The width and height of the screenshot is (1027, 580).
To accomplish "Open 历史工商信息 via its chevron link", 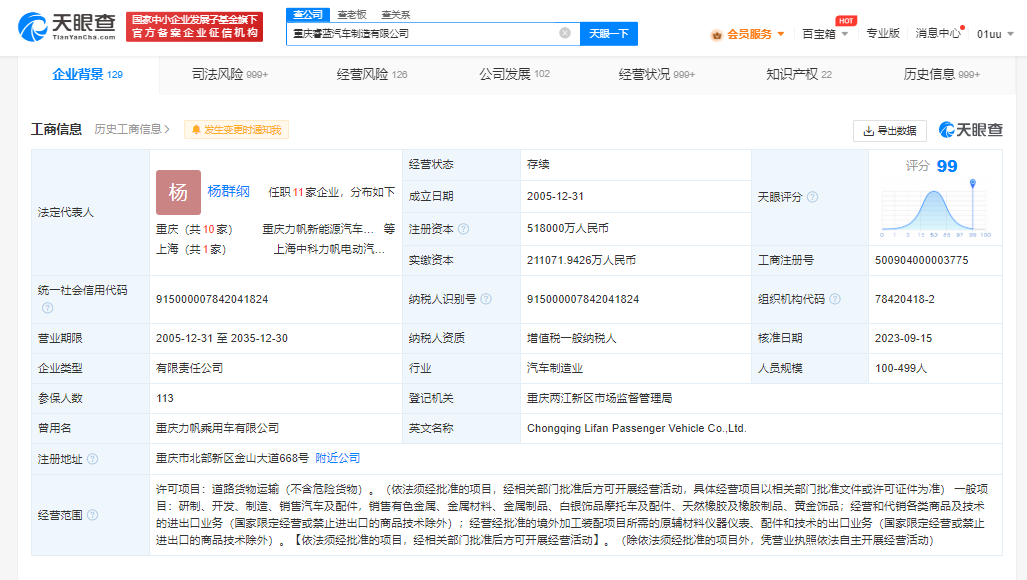I will 132,130.
